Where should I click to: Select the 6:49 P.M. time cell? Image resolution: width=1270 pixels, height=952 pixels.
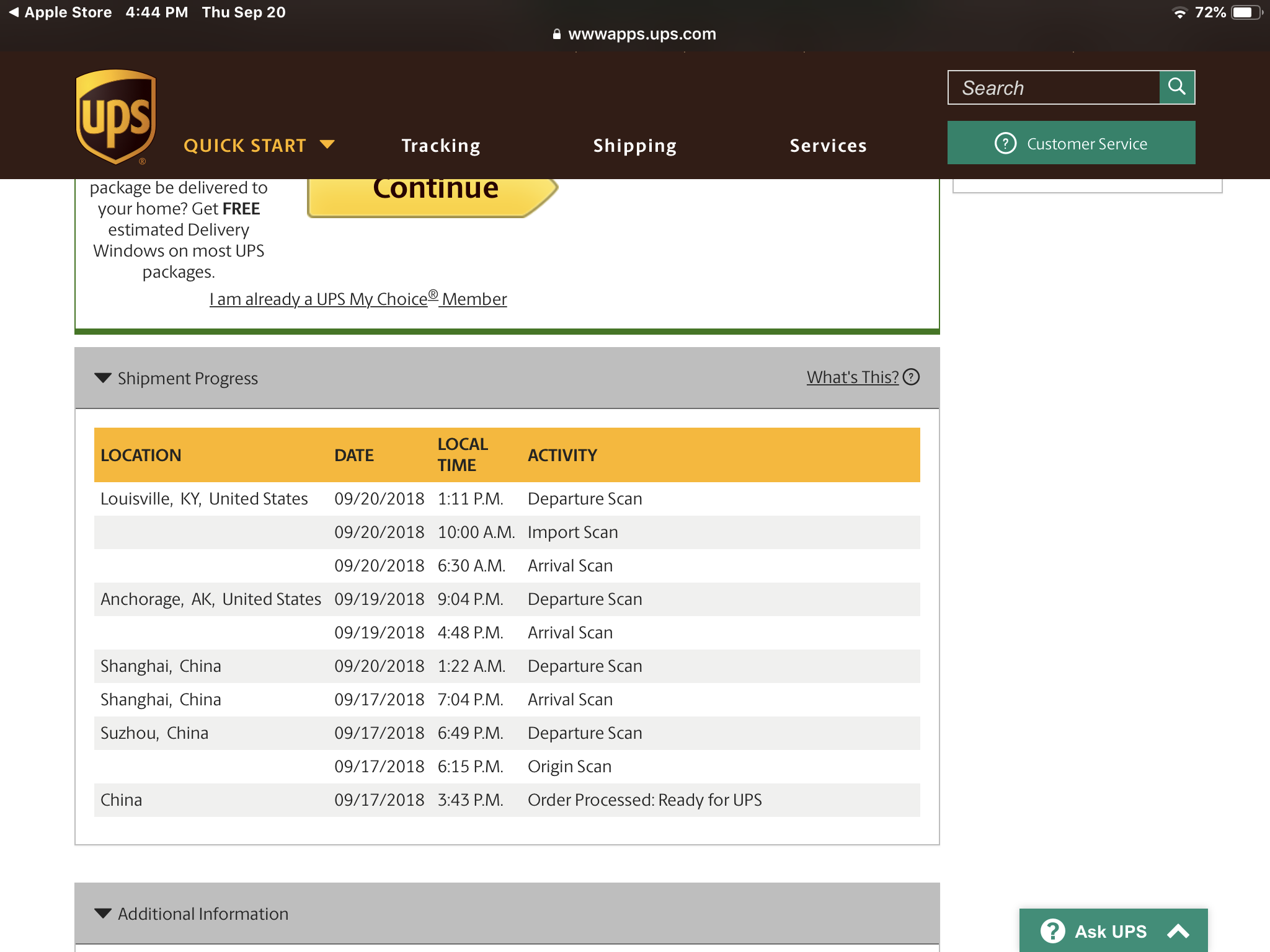click(471, 733)
